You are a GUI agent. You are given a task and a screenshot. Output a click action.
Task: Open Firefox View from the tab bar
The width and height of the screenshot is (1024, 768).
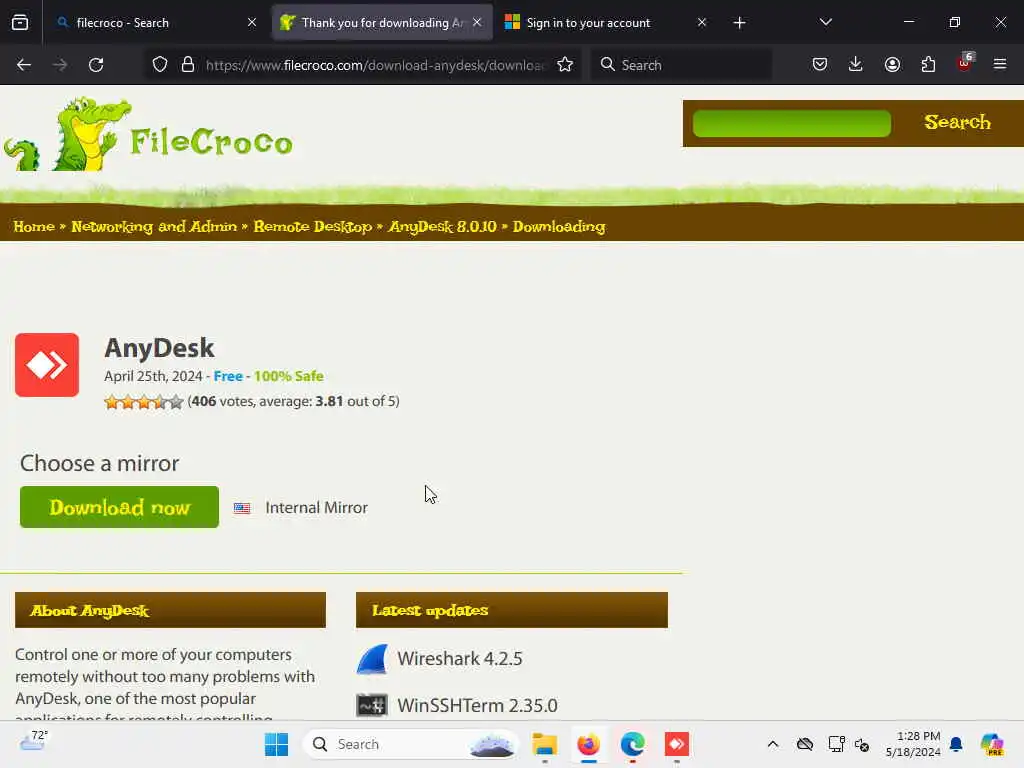click(20, 23)
